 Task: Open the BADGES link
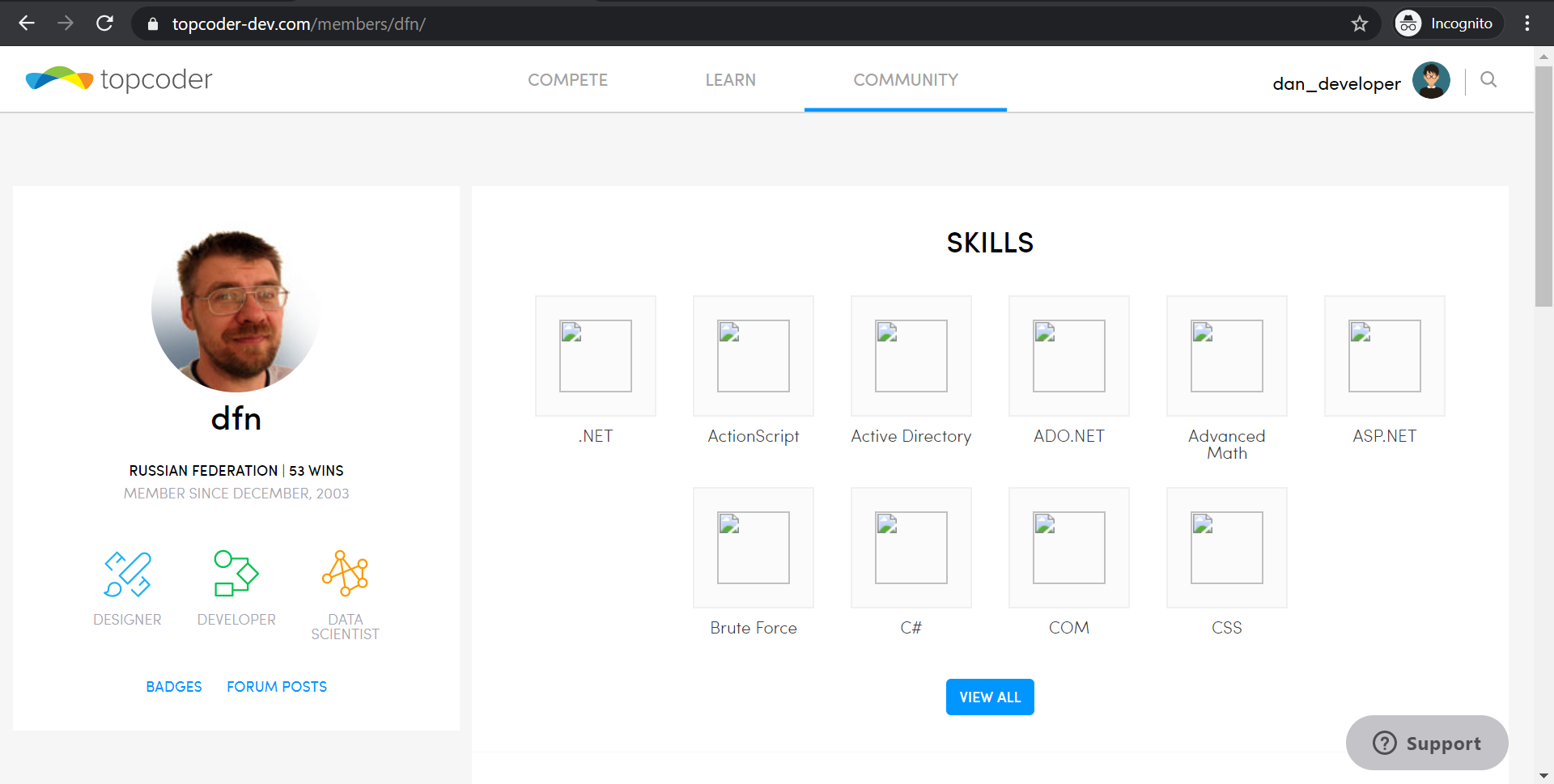point(174,687)
